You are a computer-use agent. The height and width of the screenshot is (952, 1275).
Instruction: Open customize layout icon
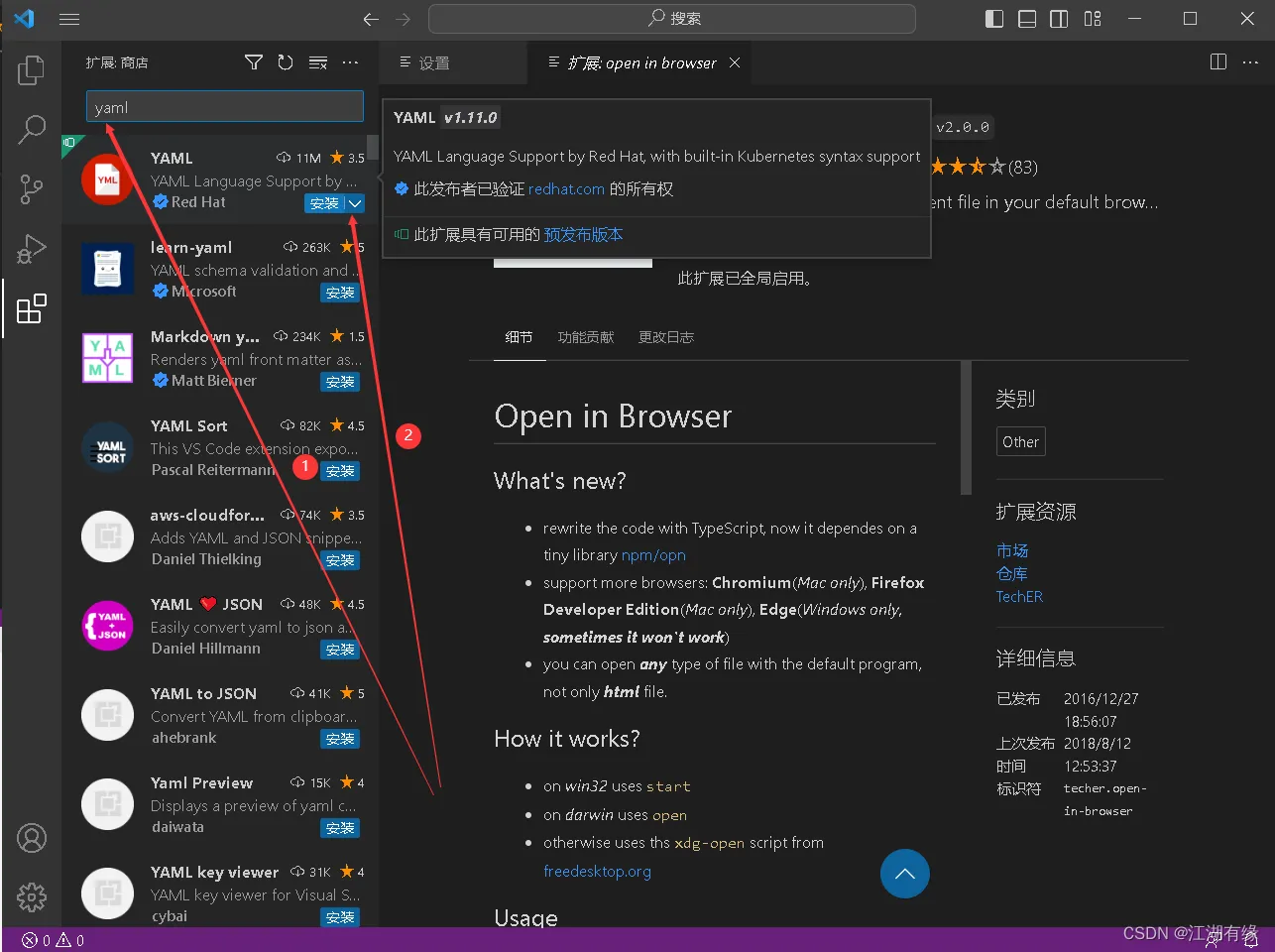pos(1093,19)
